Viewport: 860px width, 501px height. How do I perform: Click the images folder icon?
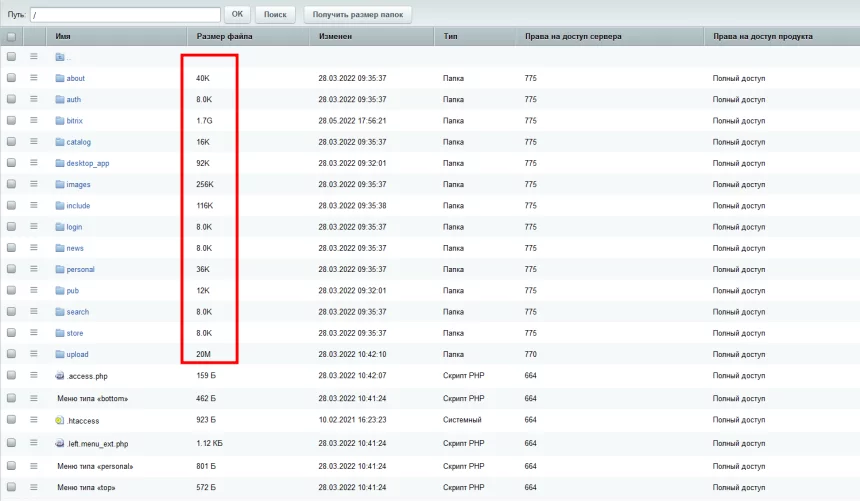60,185
